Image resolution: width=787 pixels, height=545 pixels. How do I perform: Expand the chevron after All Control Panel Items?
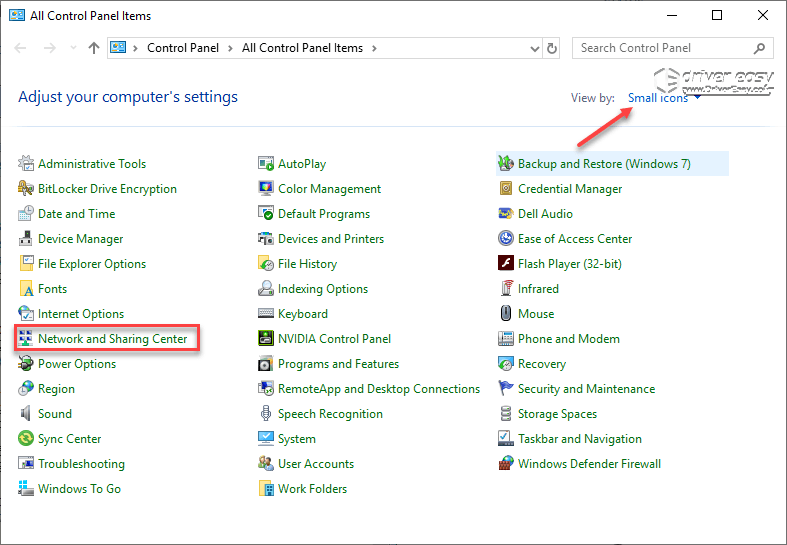click(374, 48)
